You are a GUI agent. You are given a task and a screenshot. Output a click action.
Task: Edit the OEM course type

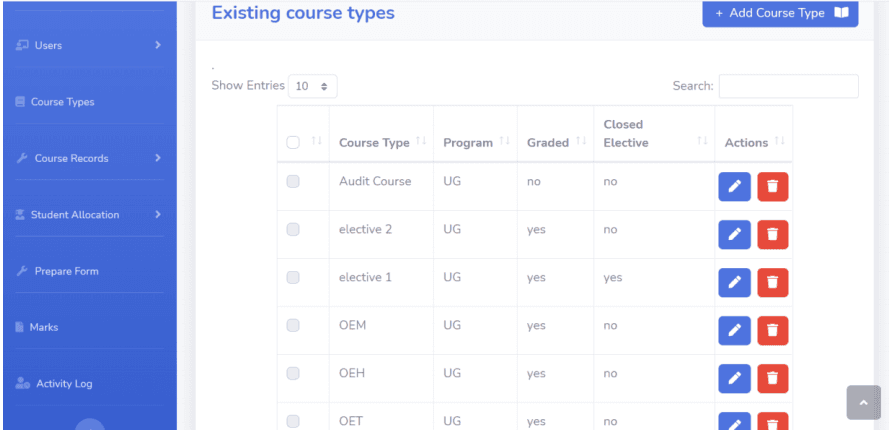click(734, 331)
